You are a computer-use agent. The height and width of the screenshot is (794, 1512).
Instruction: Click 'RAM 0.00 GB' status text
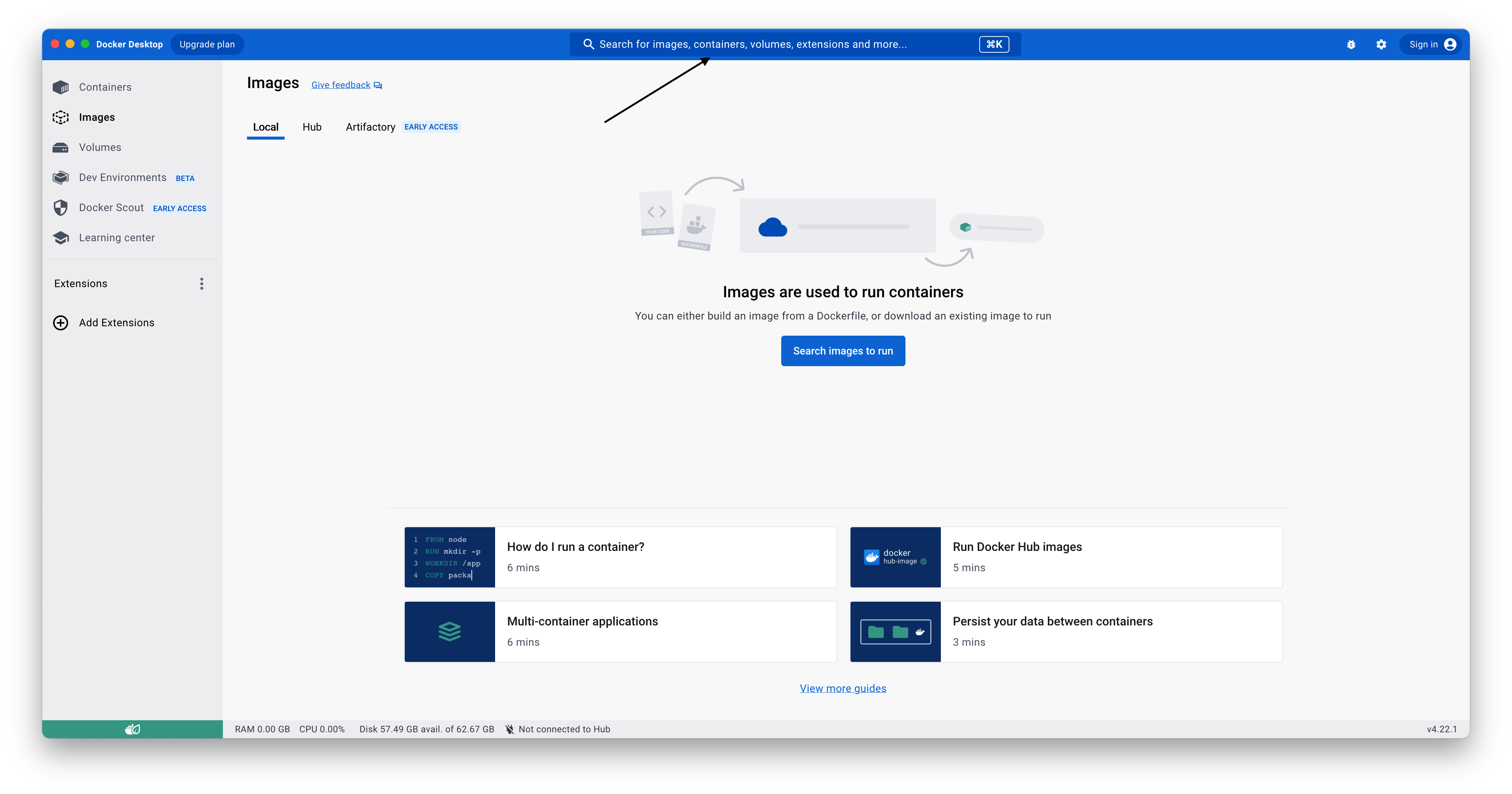pos(262,729)
